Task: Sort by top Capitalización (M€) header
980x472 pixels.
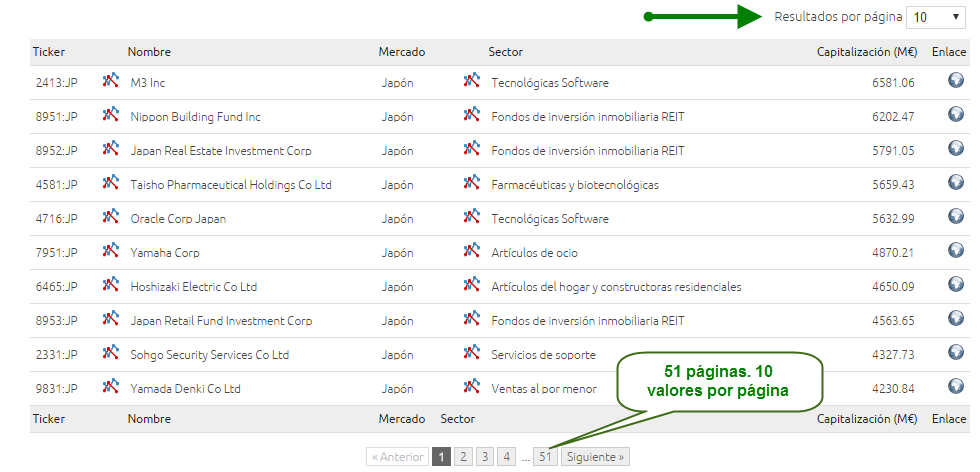Action: (867, 52)
